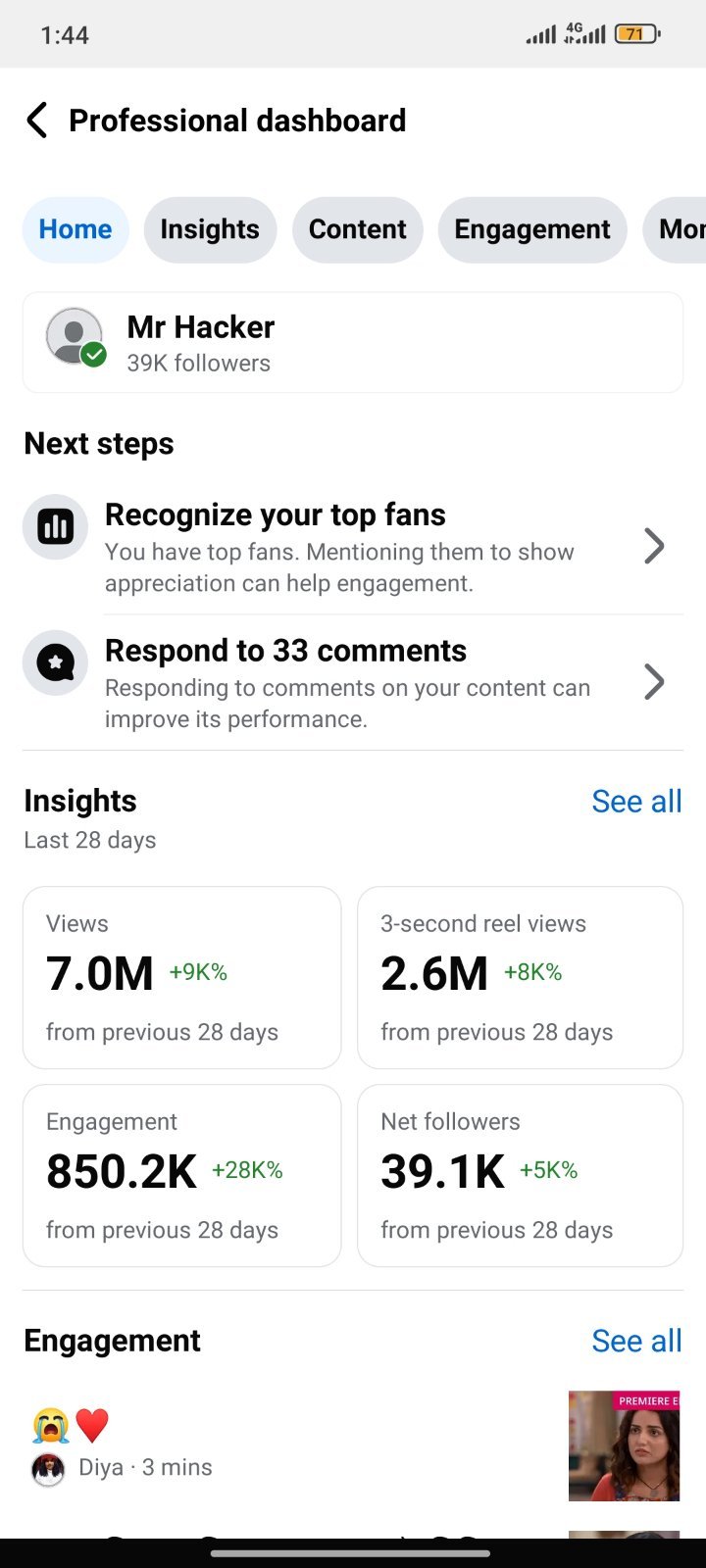Tap Diya's small profile picture
Image resolution: width=706 pixels, height=1568 pixels.
(48, 1469)
